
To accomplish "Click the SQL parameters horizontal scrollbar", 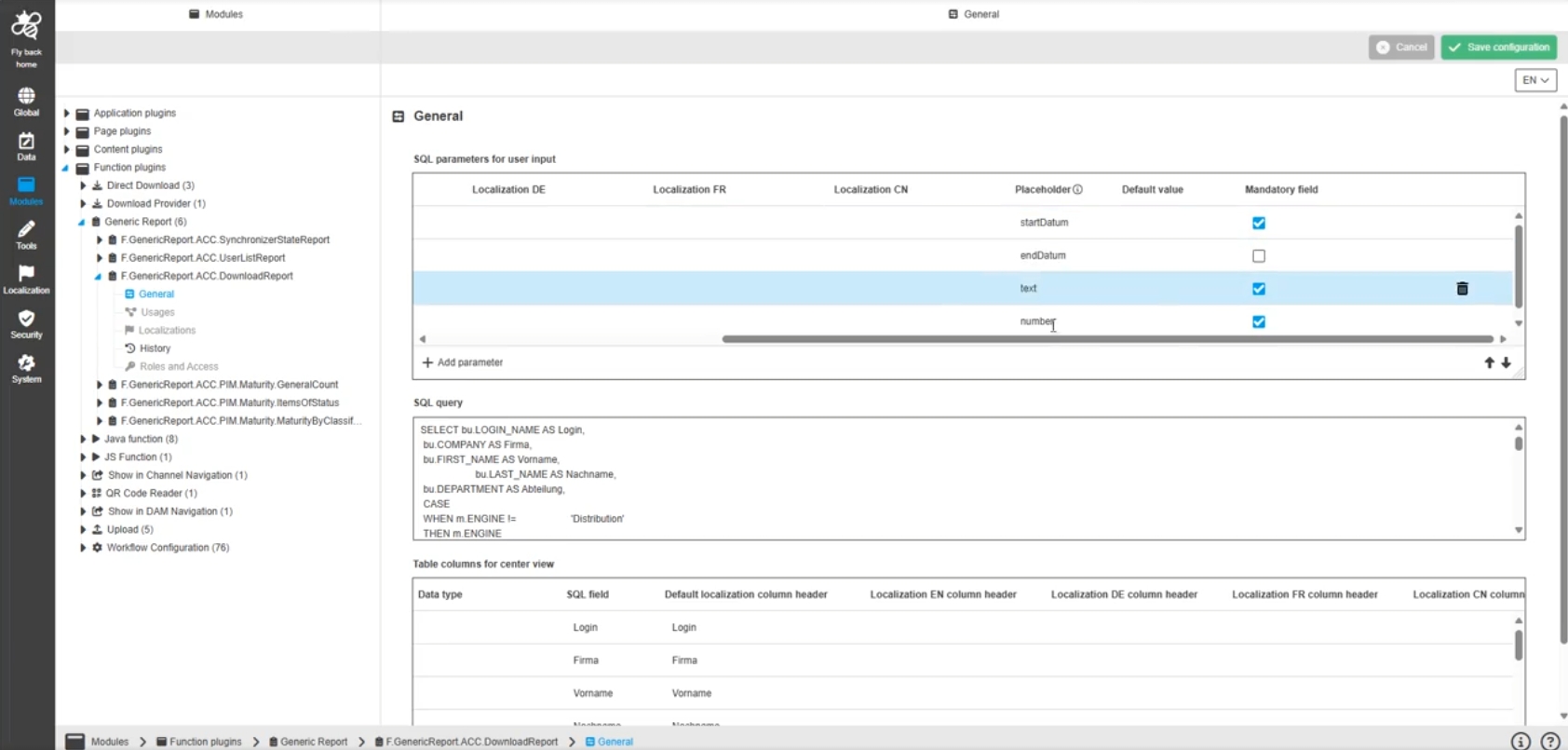I will coord(1108,339).
